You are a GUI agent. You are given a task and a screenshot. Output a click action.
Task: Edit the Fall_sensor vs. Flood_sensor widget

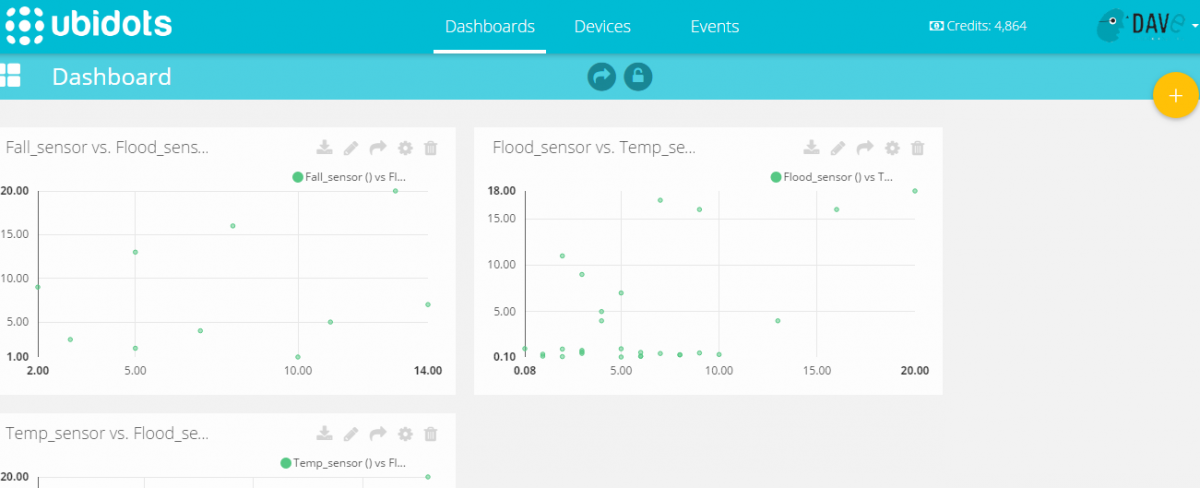click(x=351, y=148)
